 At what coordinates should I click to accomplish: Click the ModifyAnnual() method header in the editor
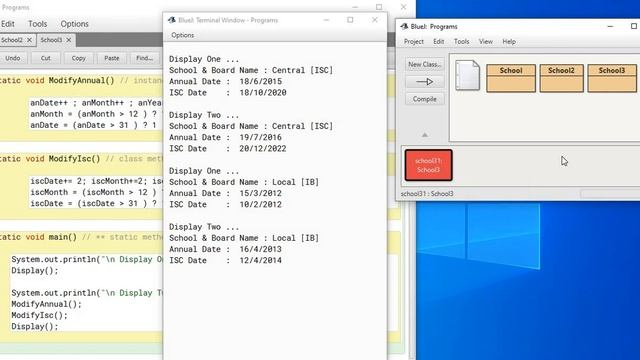(81, 80)
